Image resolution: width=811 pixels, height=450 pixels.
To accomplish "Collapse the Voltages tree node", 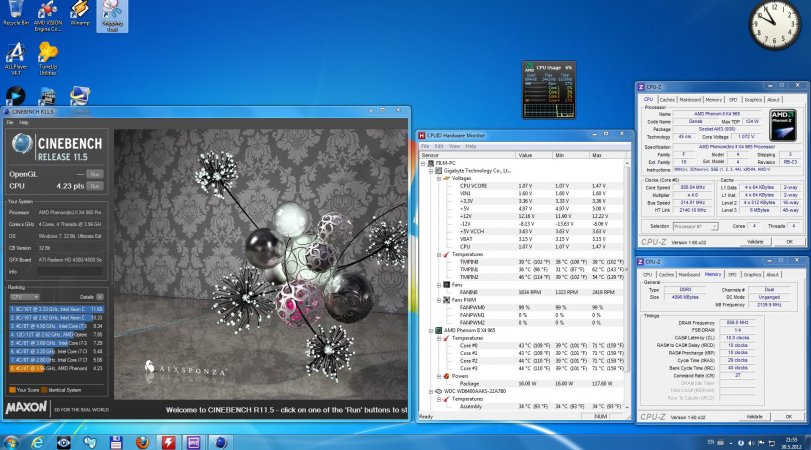I will (x=439, y=178).
